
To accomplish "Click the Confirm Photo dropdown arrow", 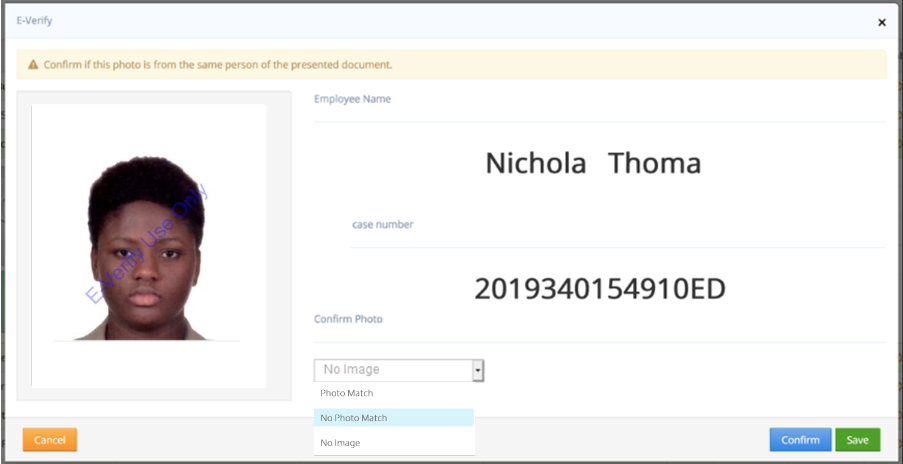I will coord(478,370).
